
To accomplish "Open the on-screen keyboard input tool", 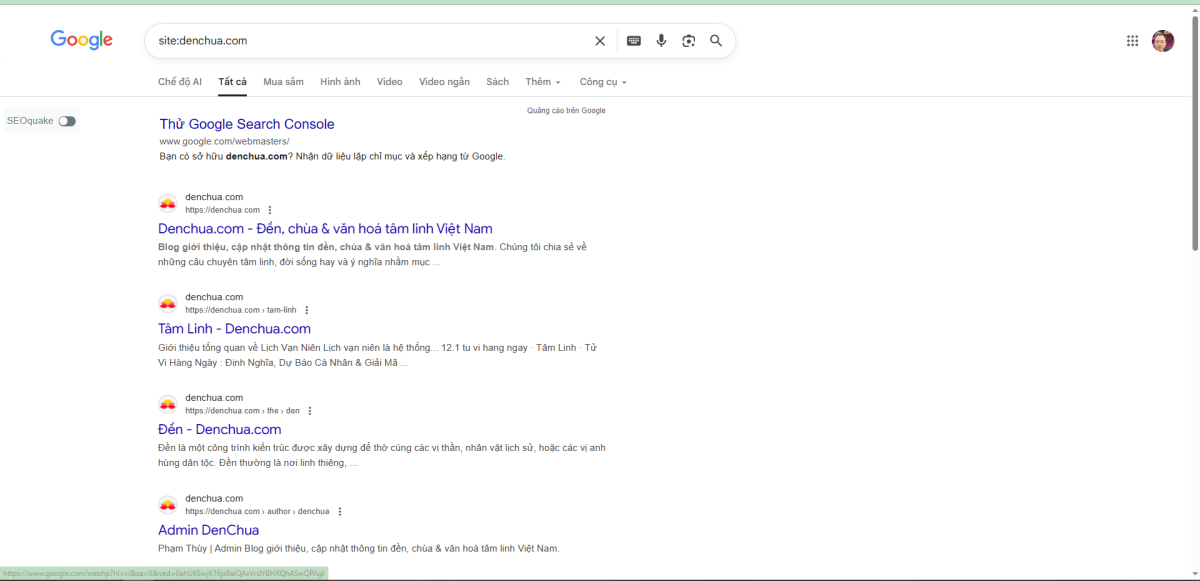I will (x=633, y=41).
